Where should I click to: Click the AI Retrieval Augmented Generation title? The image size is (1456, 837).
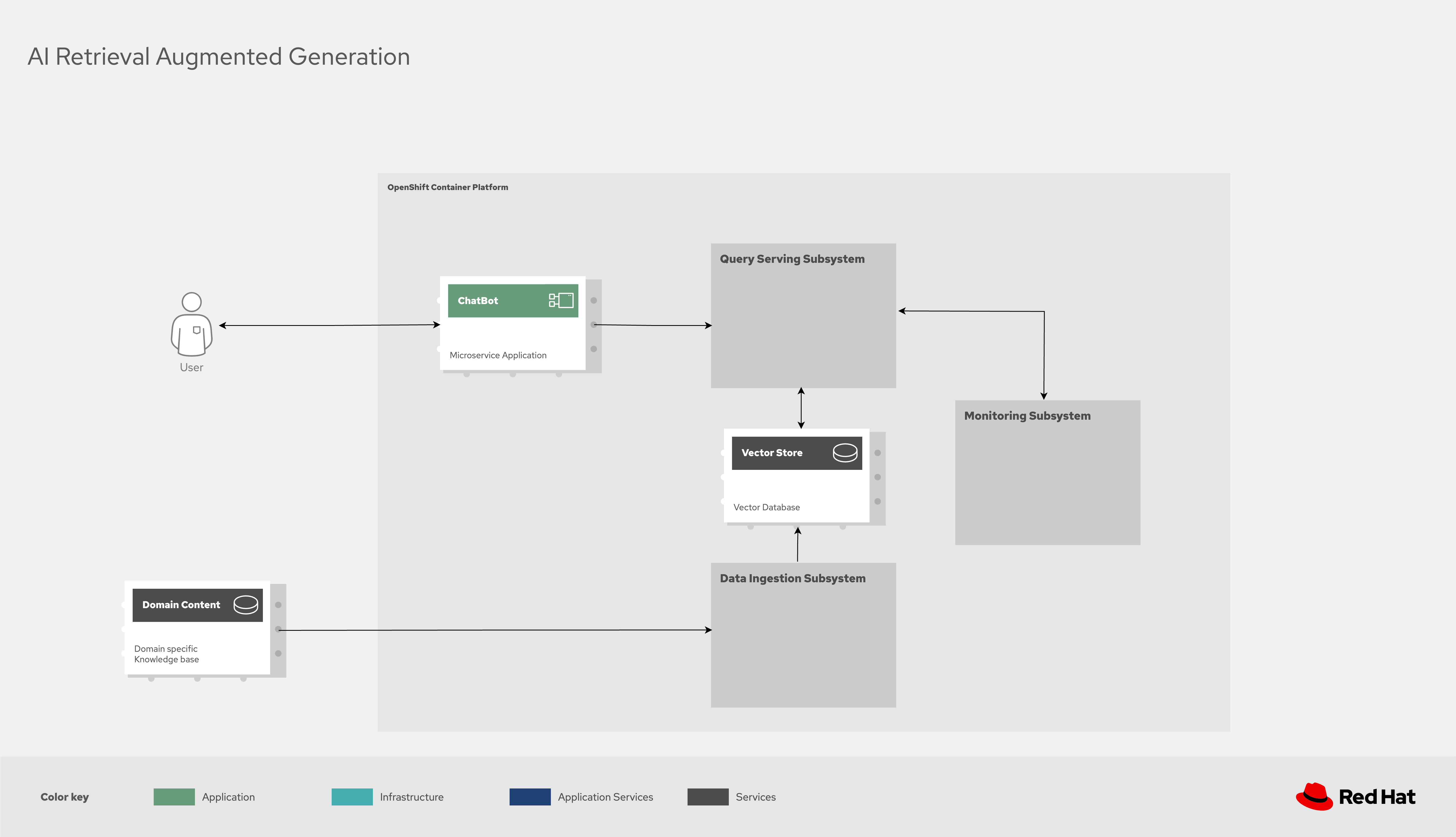click(218, 57)
